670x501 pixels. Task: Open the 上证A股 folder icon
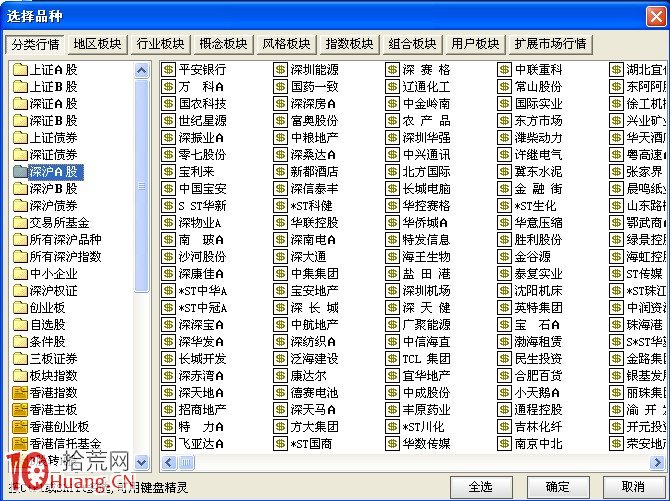coord(20,70)
